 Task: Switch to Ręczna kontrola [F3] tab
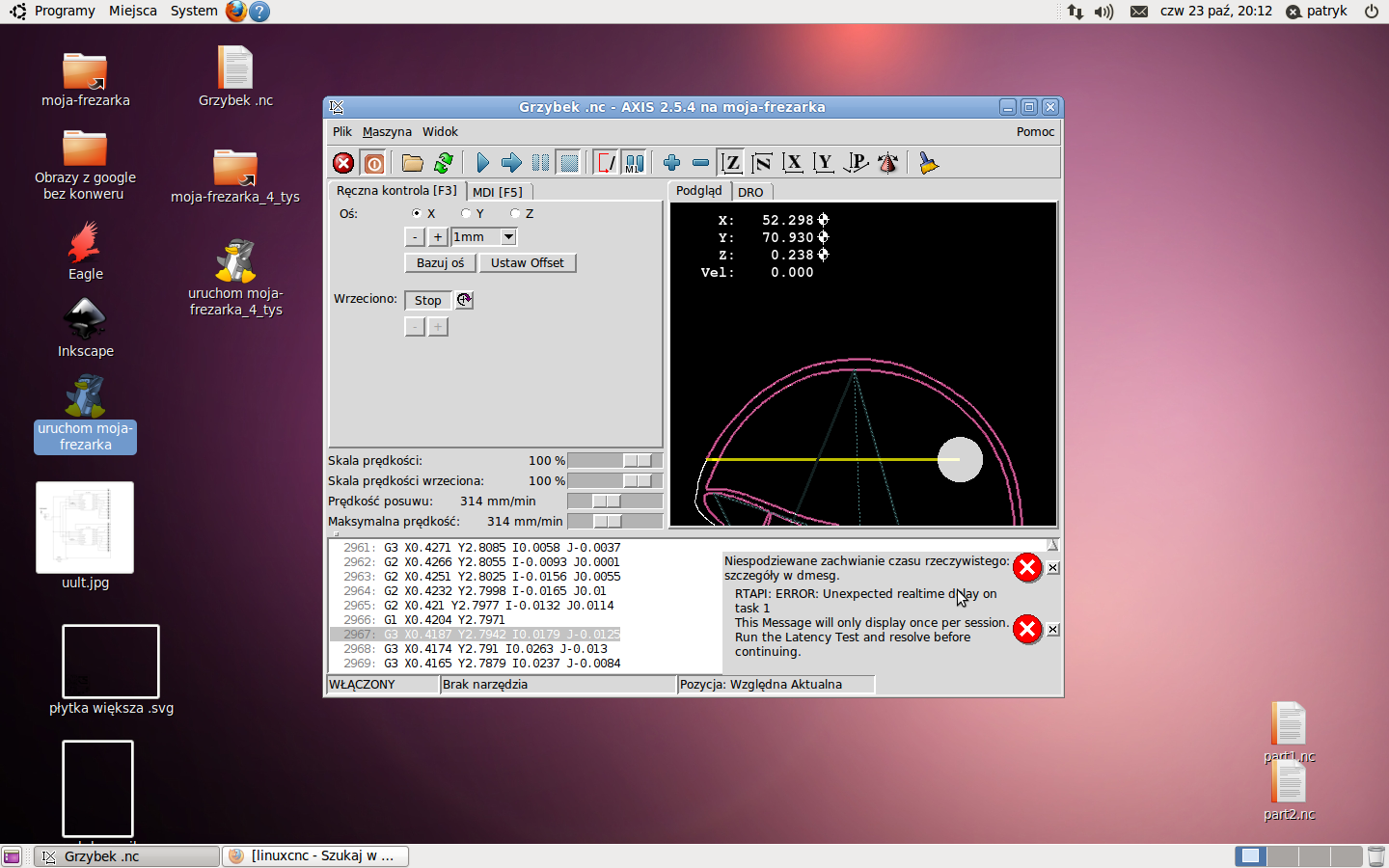[x=396, y=191]
